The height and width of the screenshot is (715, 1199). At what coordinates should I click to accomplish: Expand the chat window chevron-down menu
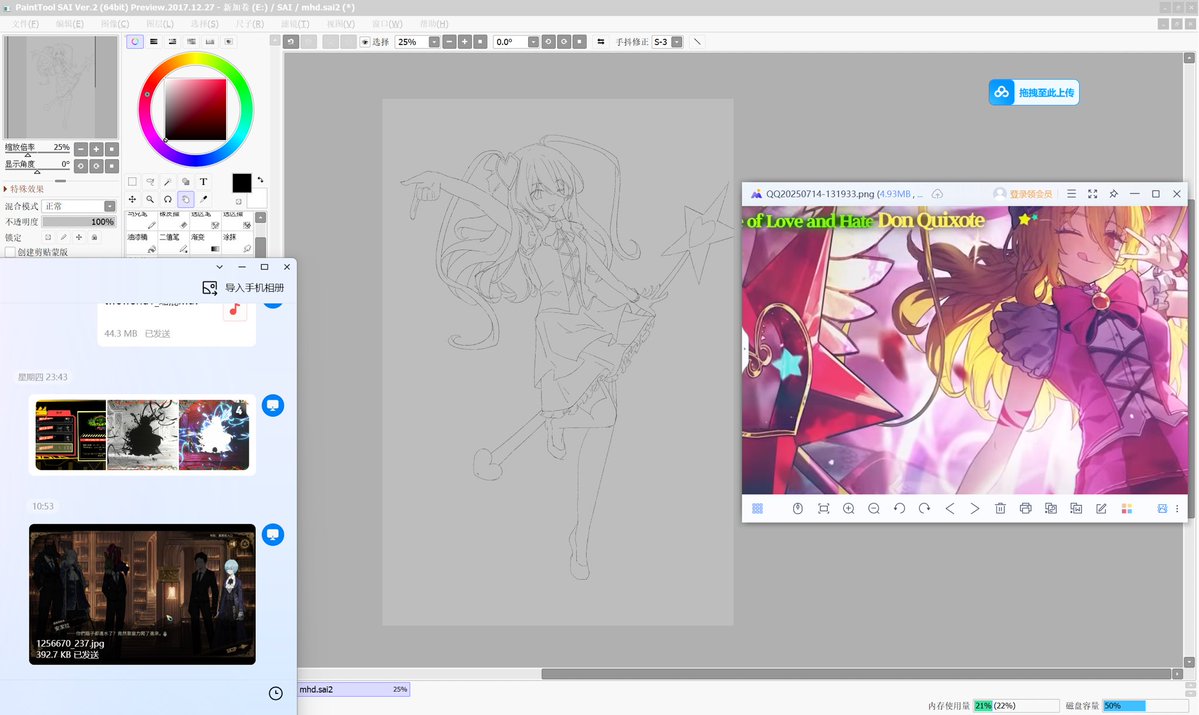pyautogui.click(x=219, y=267)
